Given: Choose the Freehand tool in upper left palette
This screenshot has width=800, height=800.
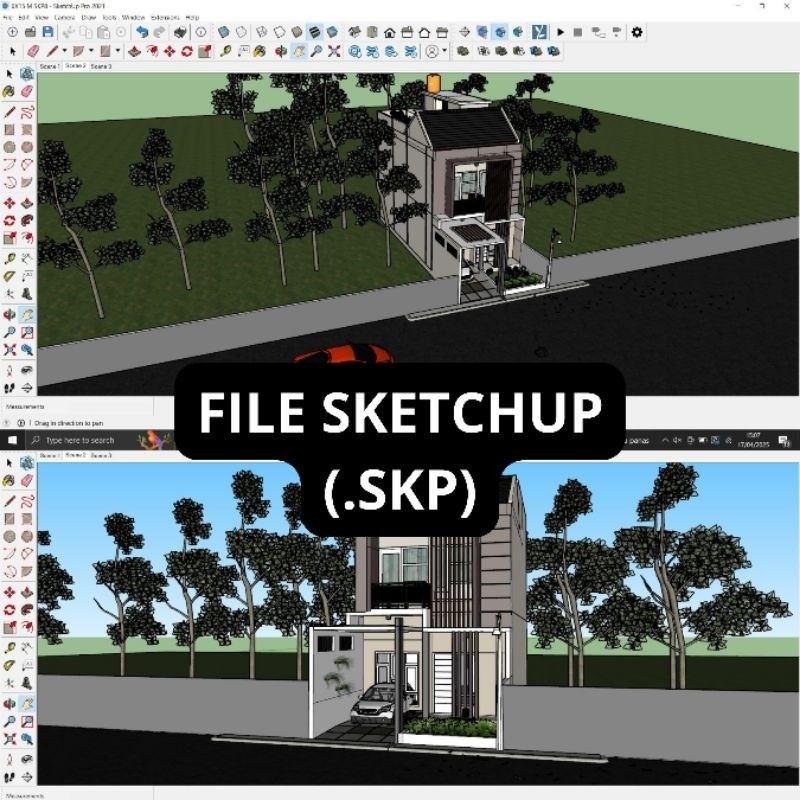Looking at the screenshot, I should coord(27,112).
